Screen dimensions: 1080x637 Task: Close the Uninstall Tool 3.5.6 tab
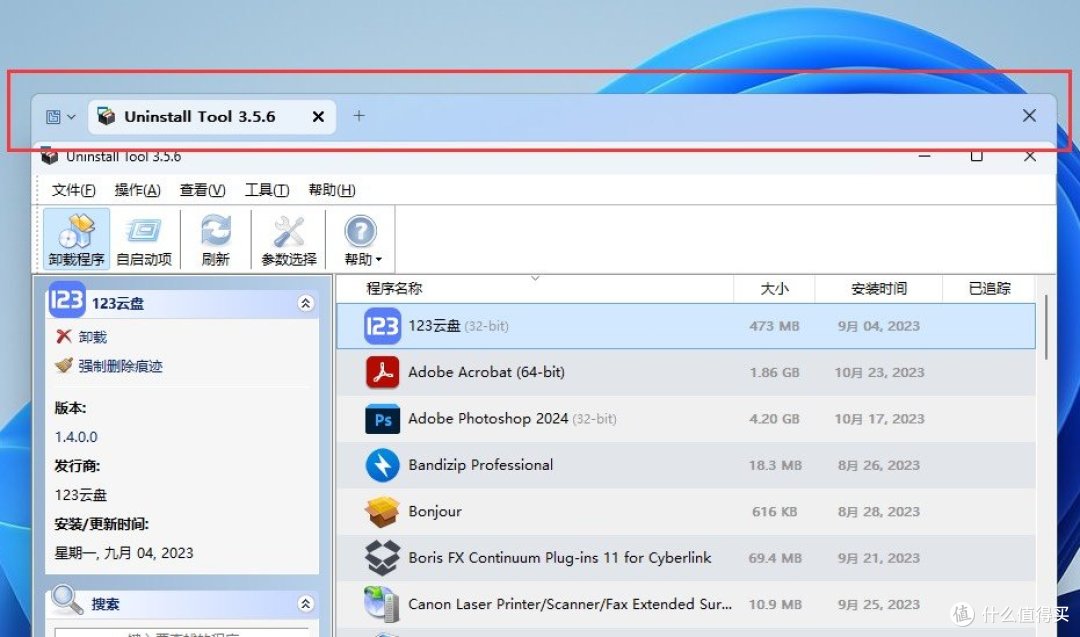318,116
